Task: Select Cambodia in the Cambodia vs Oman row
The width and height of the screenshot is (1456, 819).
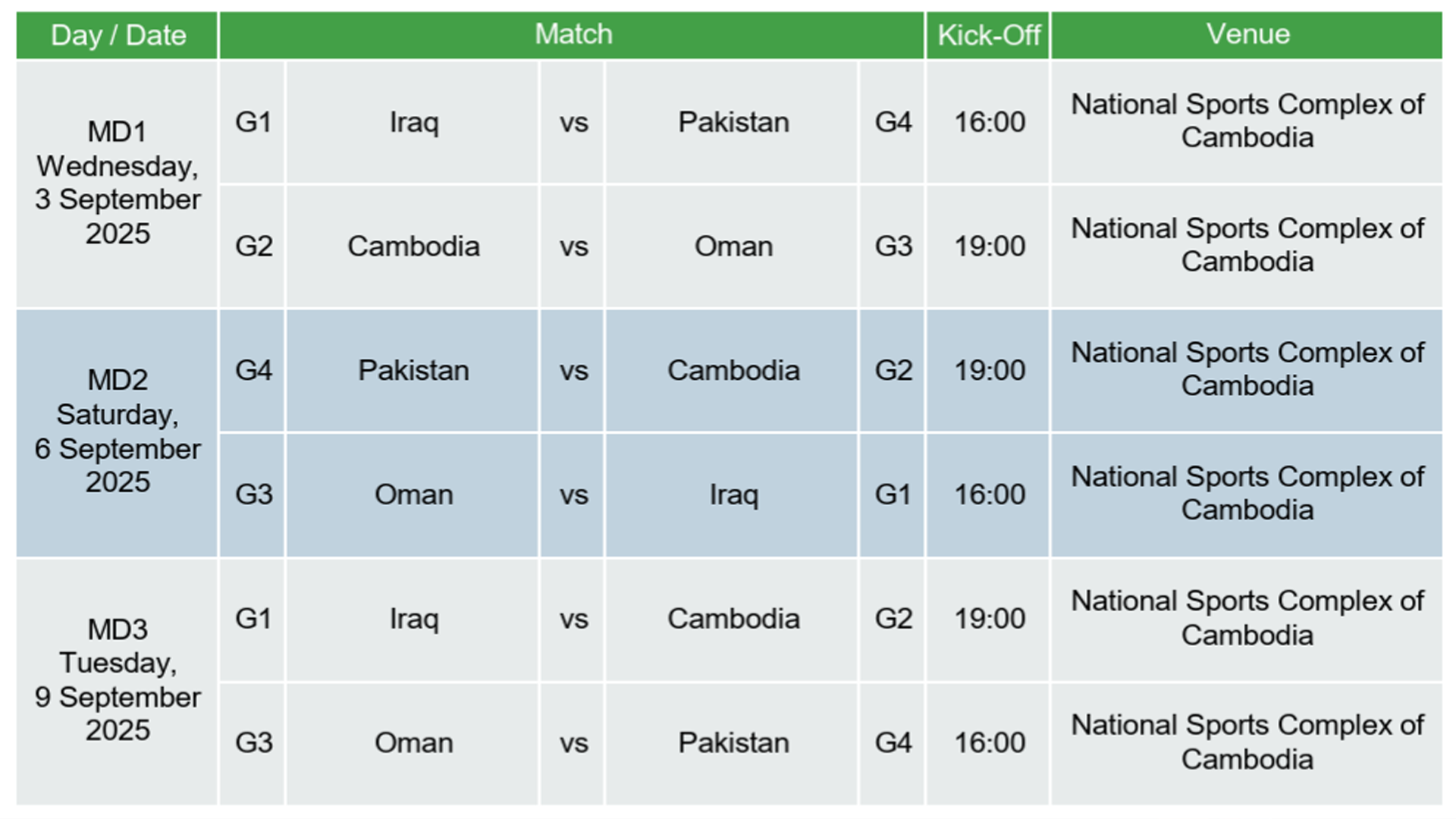Action: pos(413,246)
